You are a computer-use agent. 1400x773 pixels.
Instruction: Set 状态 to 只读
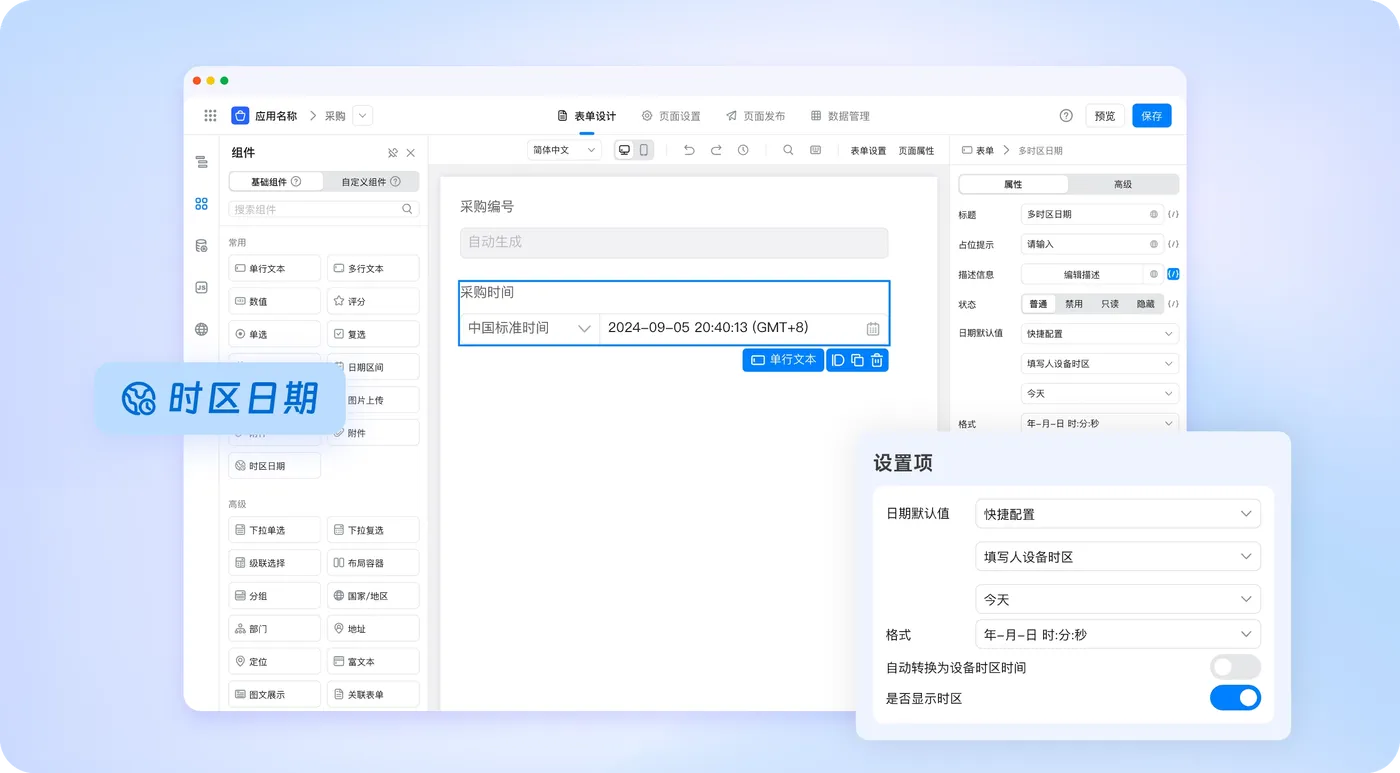(x=1110, y=304)
